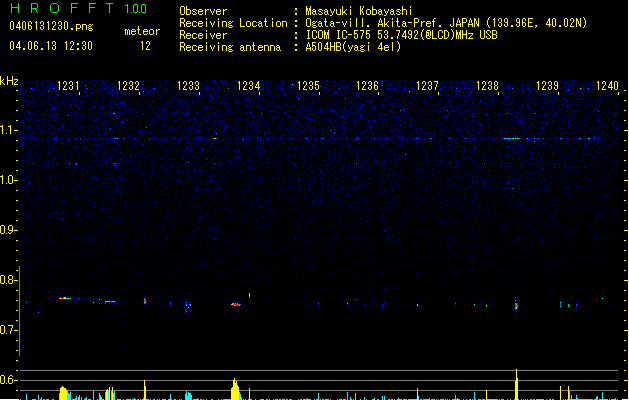The height and width of the screenshot is (400, 629).
Task: Select observer name Masayuki Kobayashi
Action: coord(359,11)
